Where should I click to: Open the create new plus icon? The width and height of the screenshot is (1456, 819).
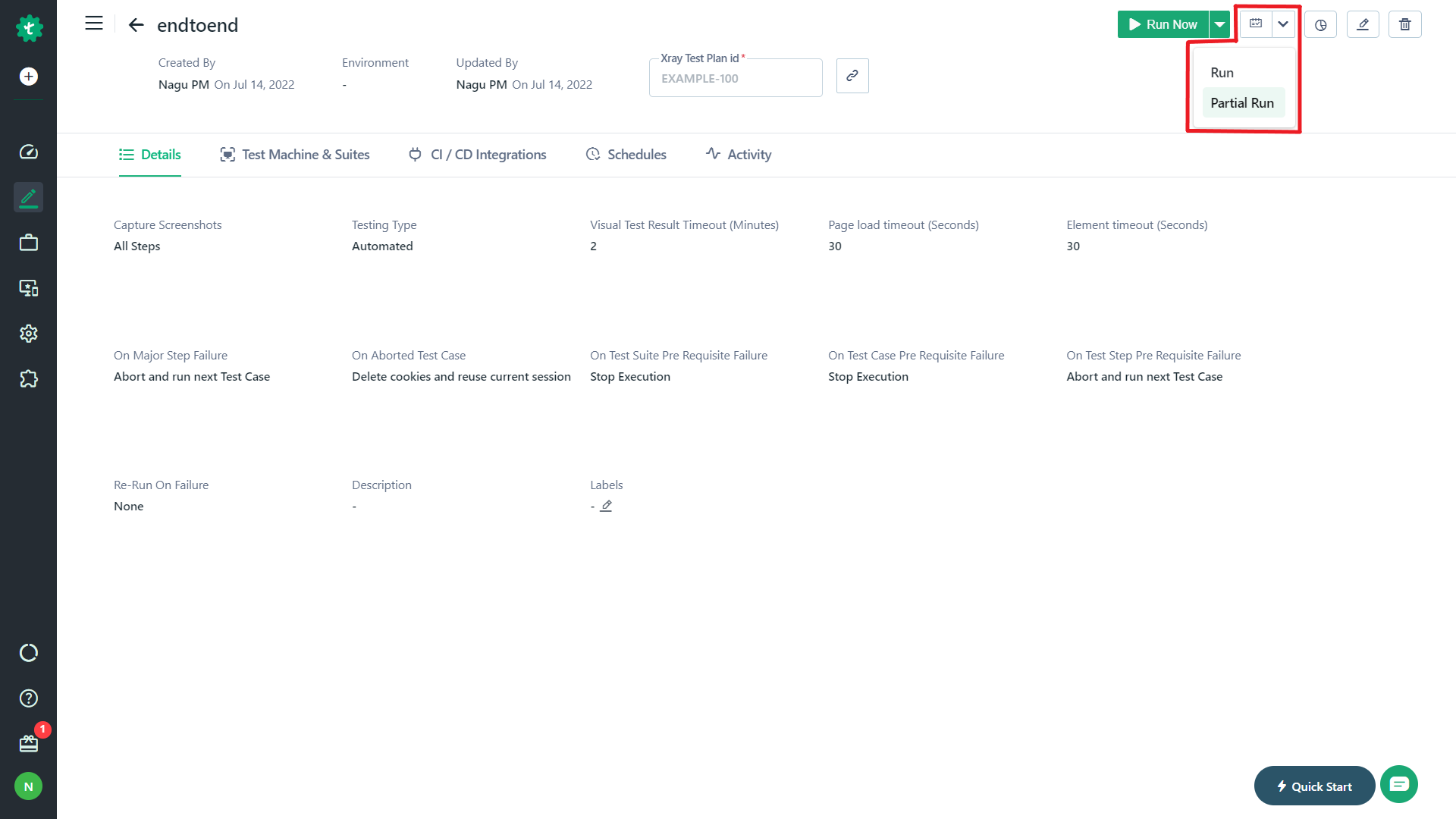click(x=29, y=76)
